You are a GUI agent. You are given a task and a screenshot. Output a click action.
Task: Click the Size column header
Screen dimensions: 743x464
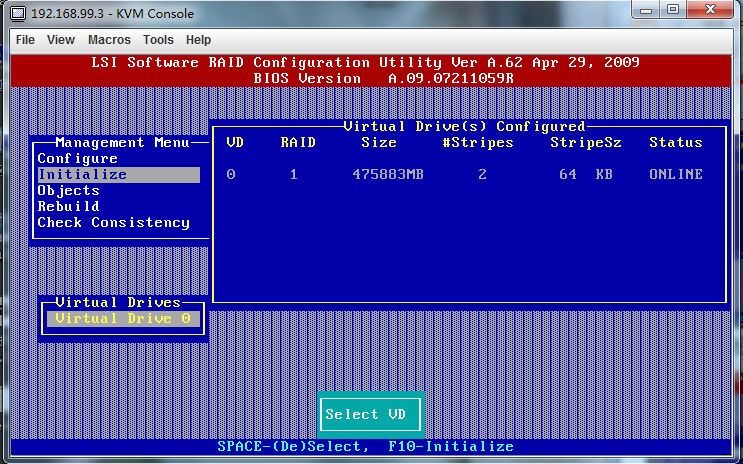379,142
